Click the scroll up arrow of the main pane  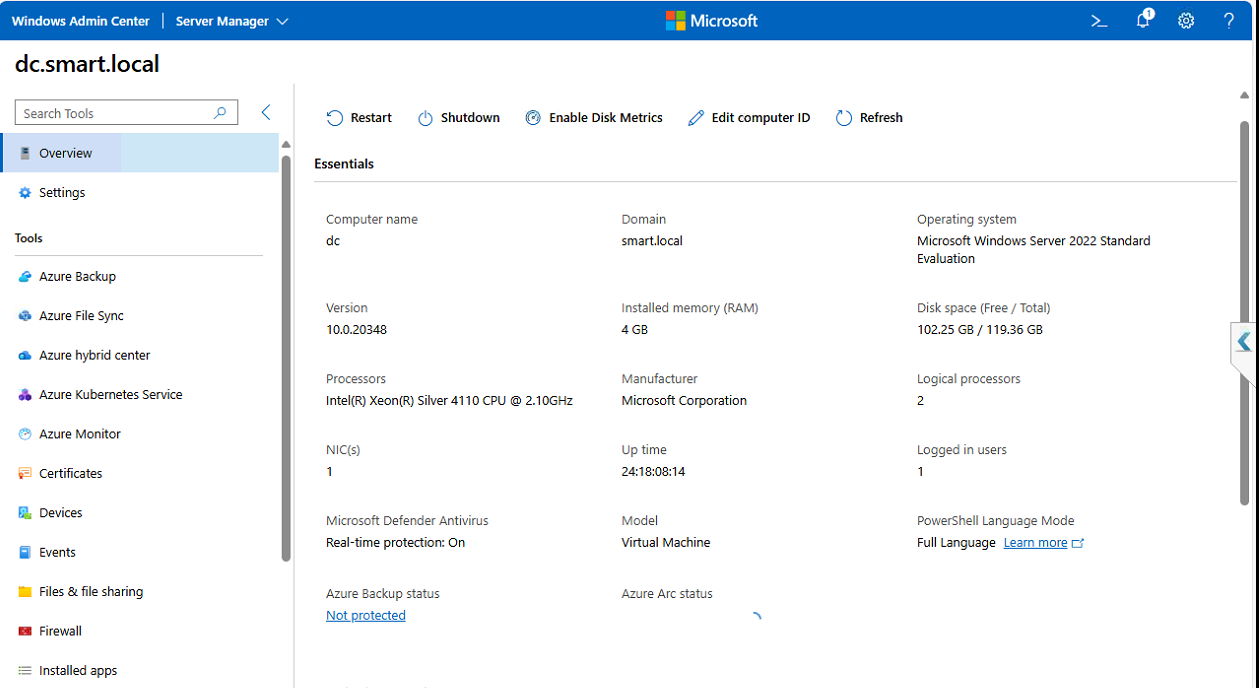1245,95
